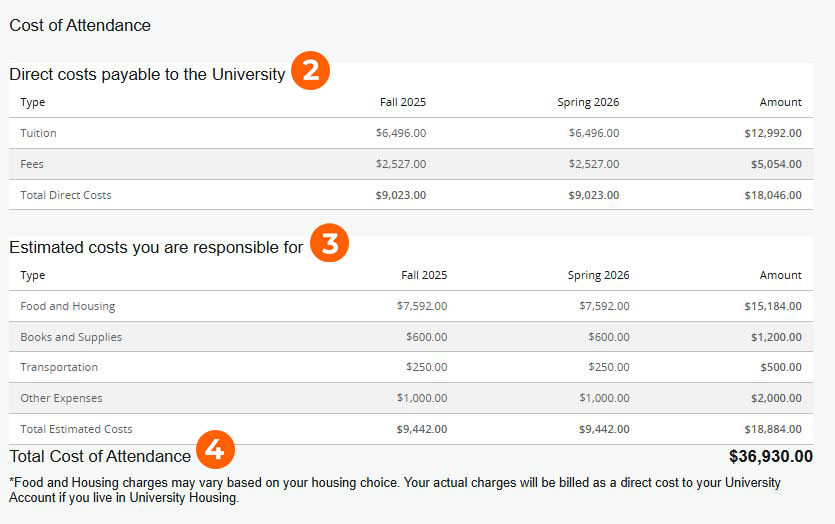Select the Books and Supplies row
Image resolution: width=835 pixels, height=524 pixels.
[x=411, y=337]
